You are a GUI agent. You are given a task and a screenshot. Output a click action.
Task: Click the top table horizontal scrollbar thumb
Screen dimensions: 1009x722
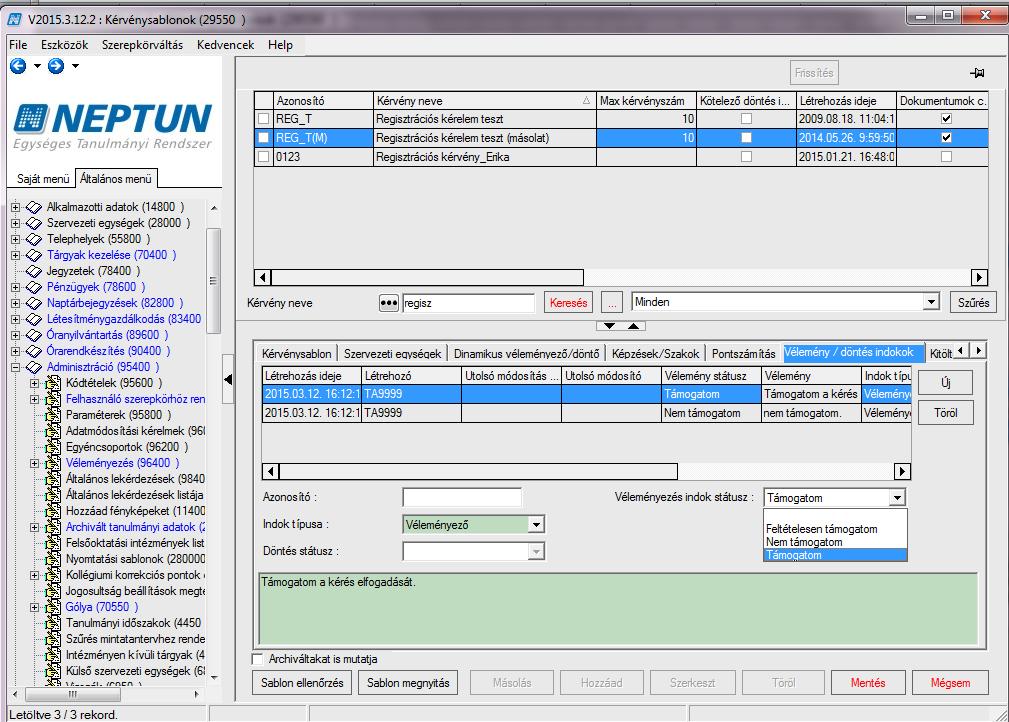pyautogui.click(x=427, y=277)
